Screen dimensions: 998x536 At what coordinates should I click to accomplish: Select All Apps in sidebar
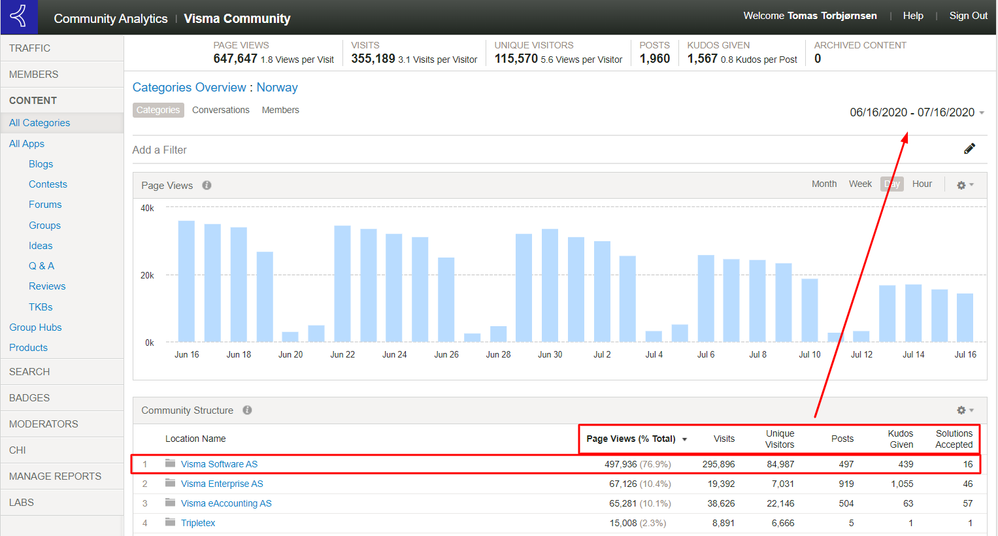pos(27,144)
